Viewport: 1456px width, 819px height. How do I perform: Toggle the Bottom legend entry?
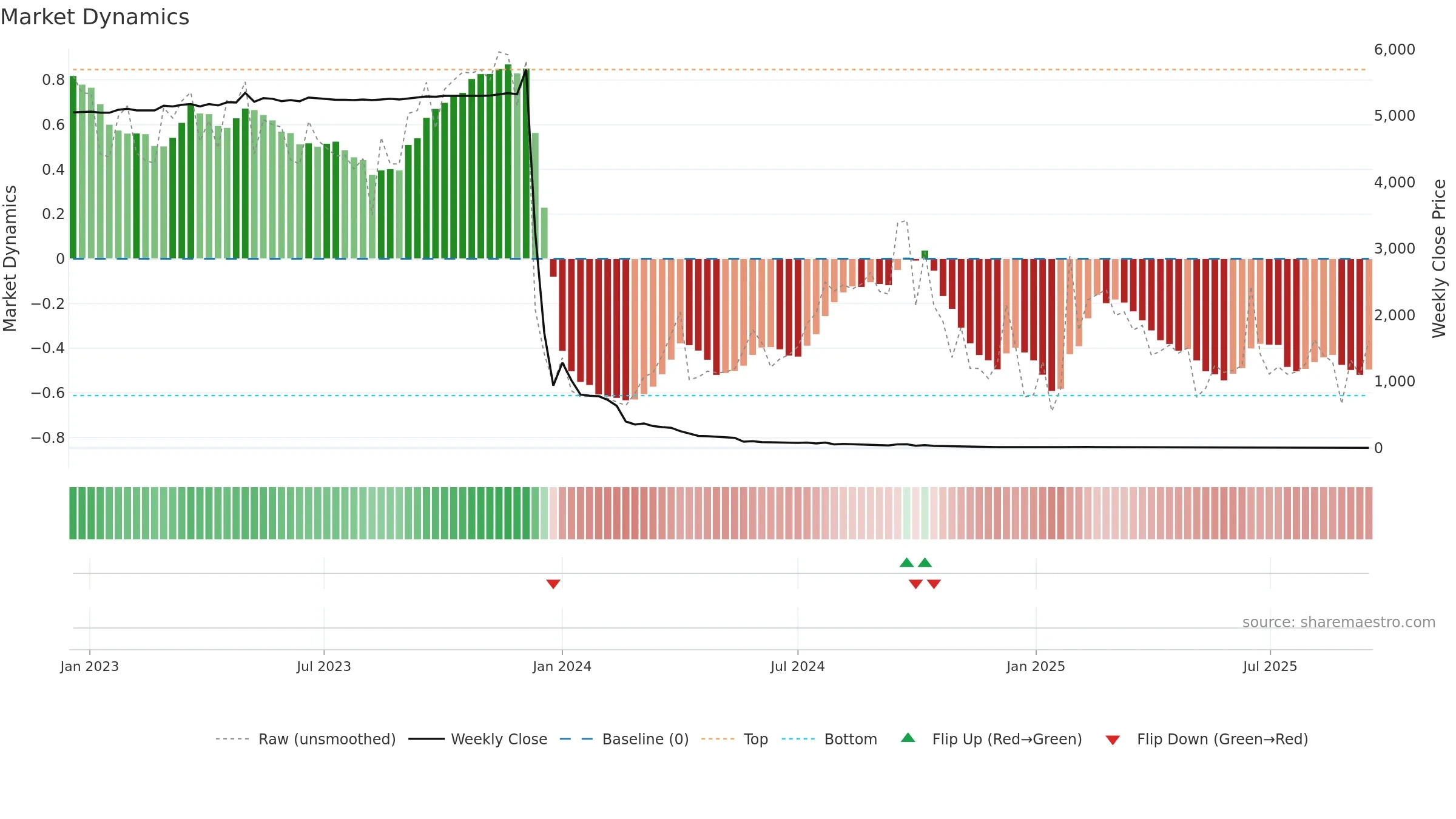point(829,739)
